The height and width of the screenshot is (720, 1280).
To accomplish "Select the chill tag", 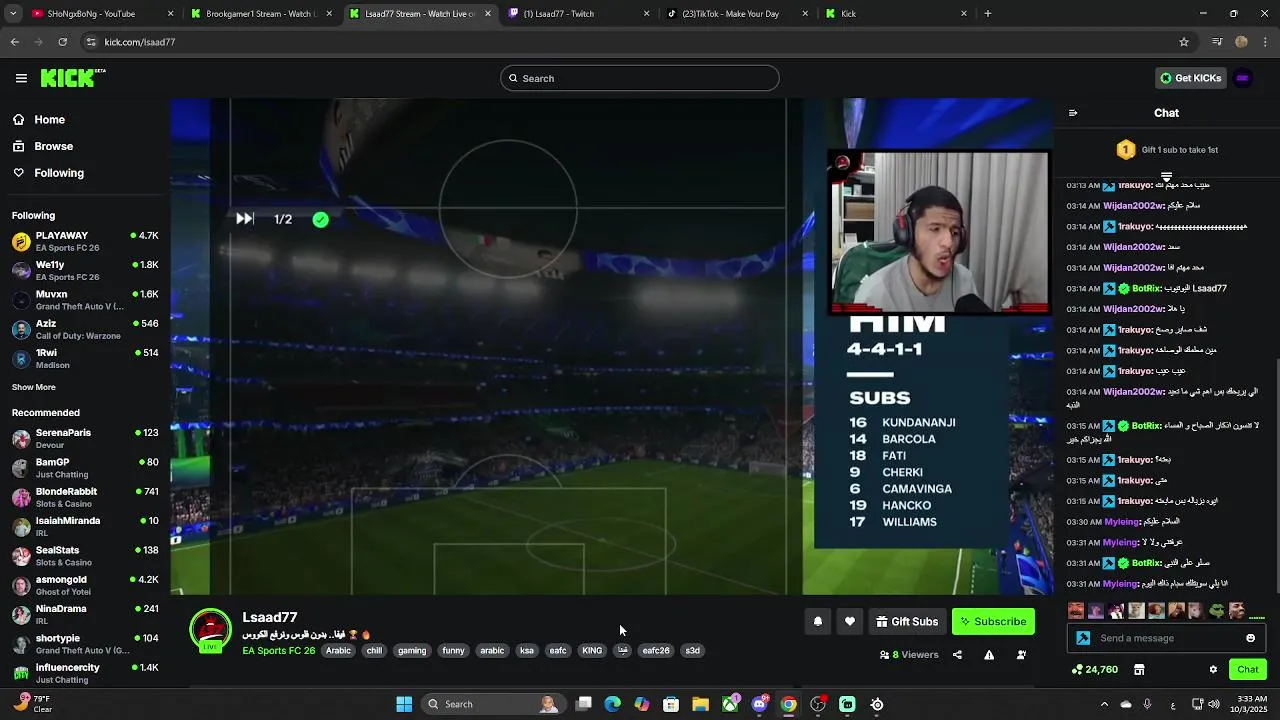I will (x=374, y=651).
